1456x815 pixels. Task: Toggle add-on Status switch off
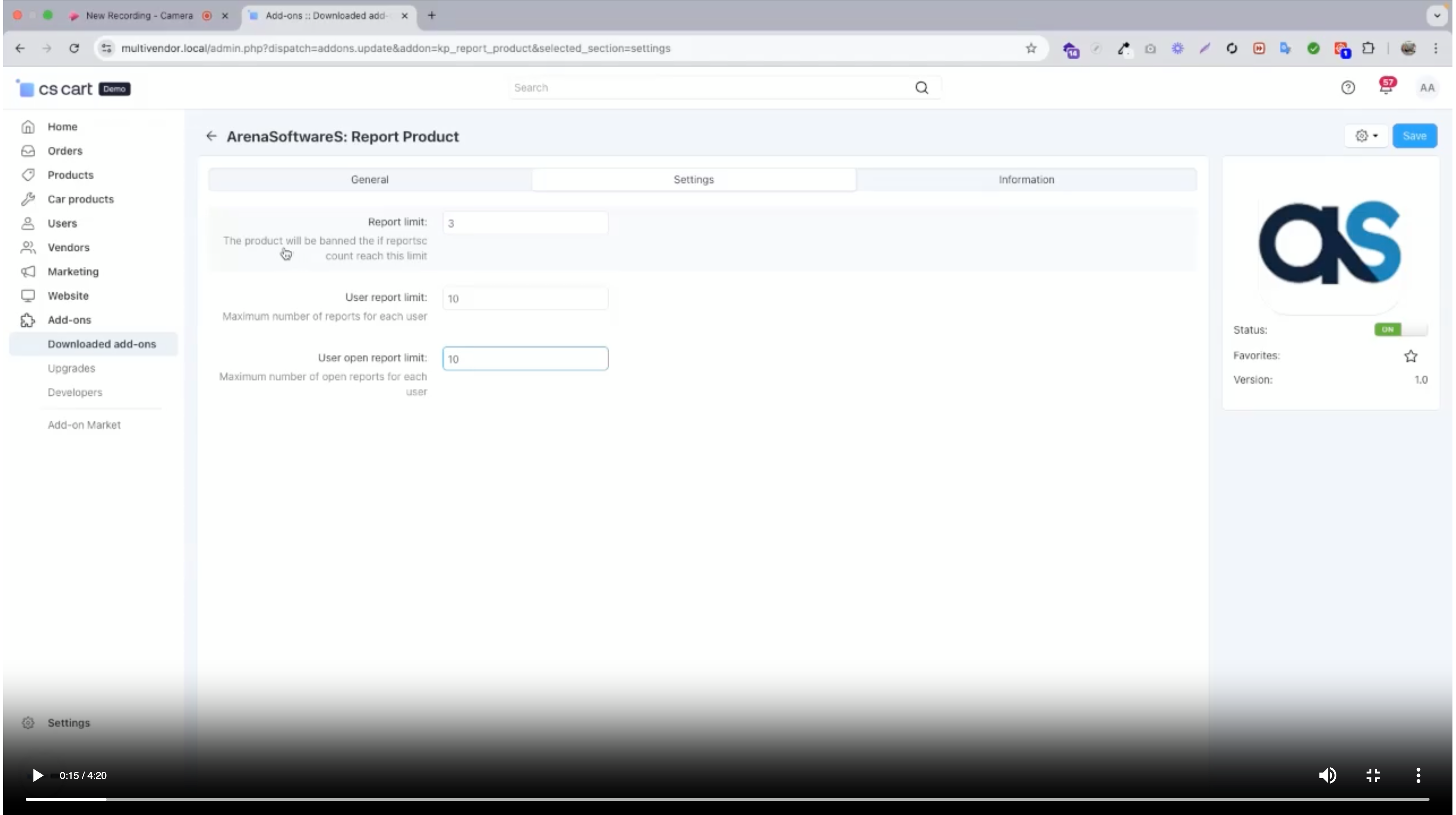[1400, 330]
